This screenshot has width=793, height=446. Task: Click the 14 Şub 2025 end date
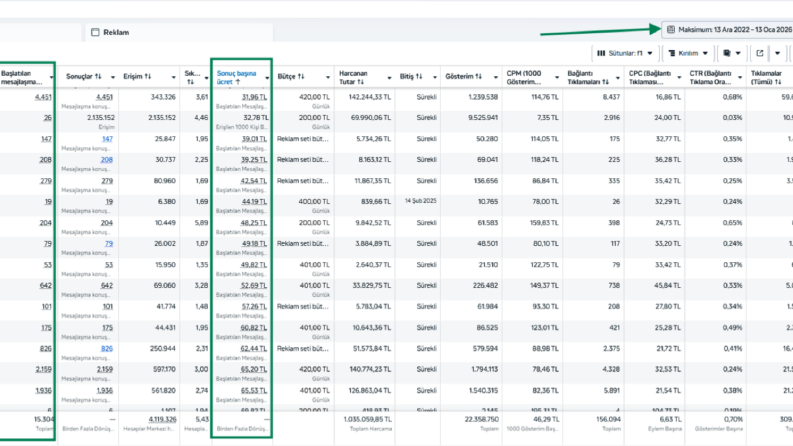(x=420, y=201)
